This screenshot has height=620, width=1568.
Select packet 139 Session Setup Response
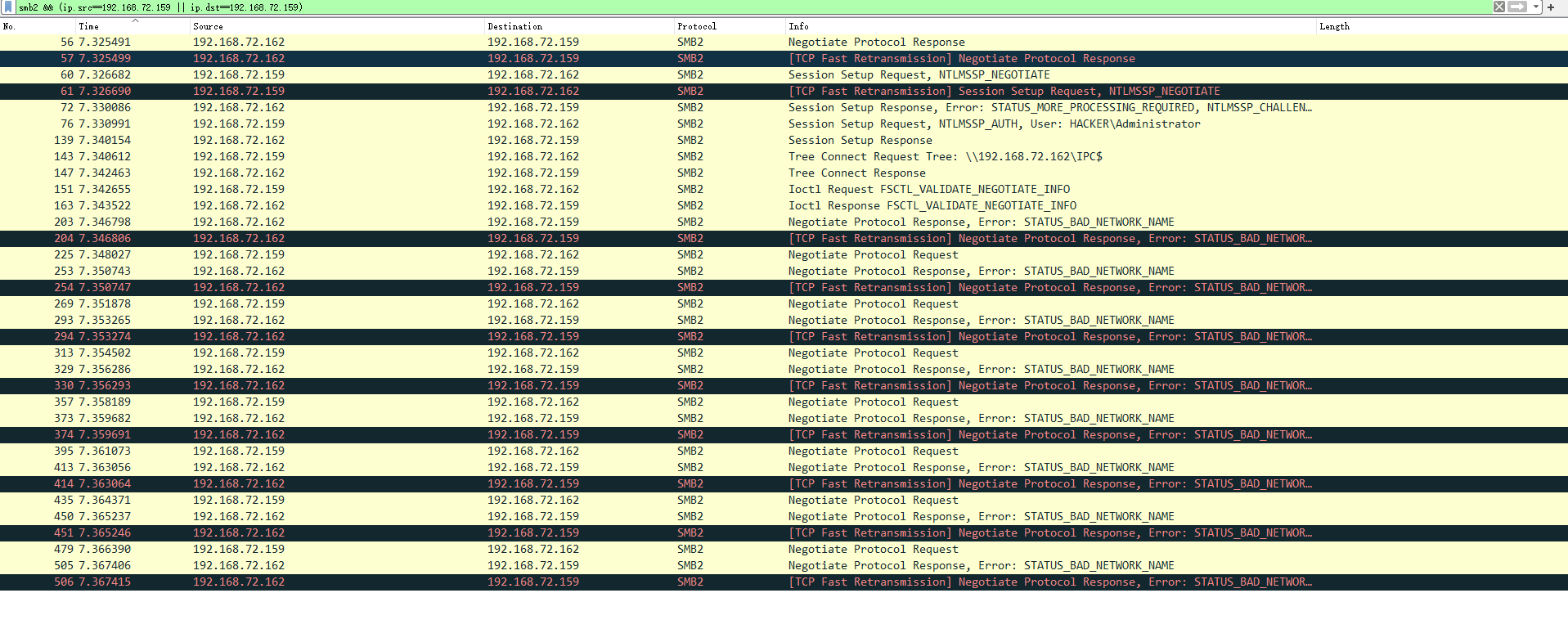click(x=784, y=141)
